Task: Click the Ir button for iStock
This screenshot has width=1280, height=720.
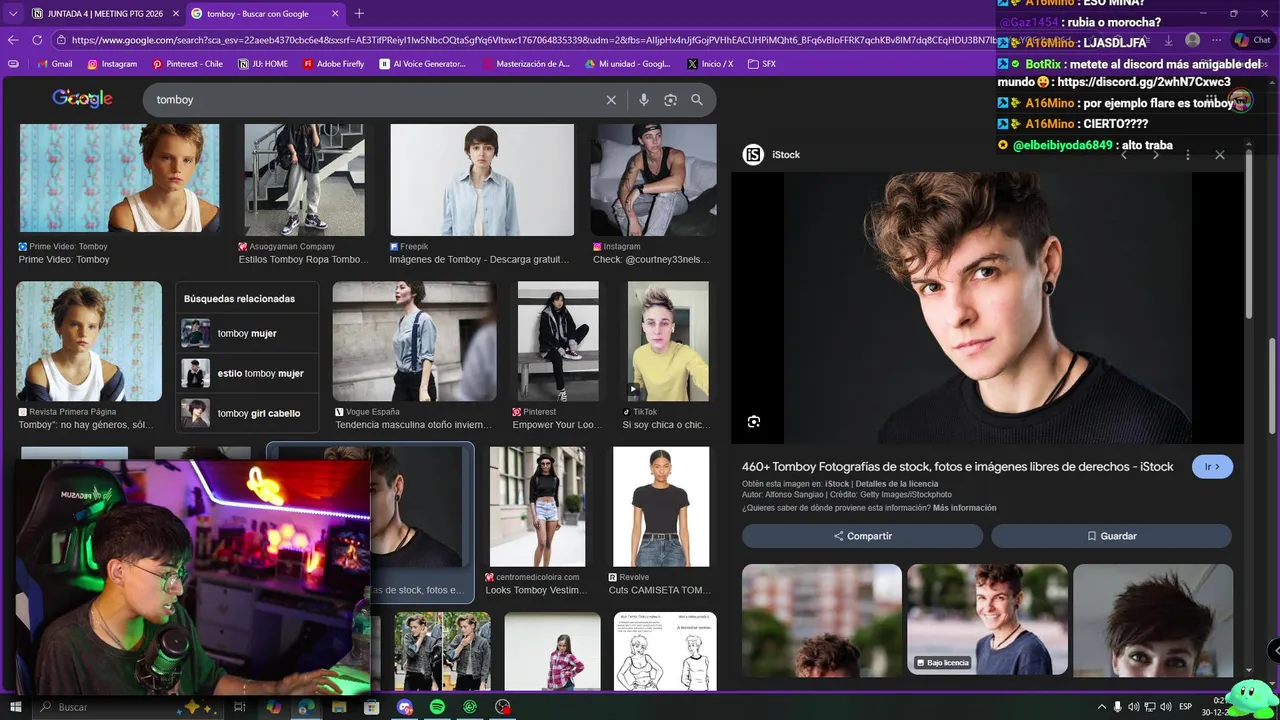Action: click(x=1212, y=467)
